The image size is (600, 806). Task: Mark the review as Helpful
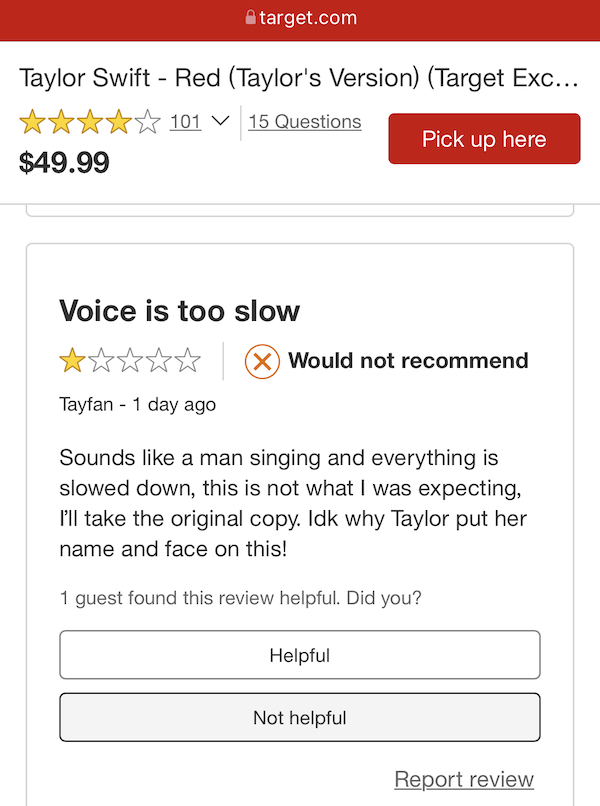(x=300, y=655)
